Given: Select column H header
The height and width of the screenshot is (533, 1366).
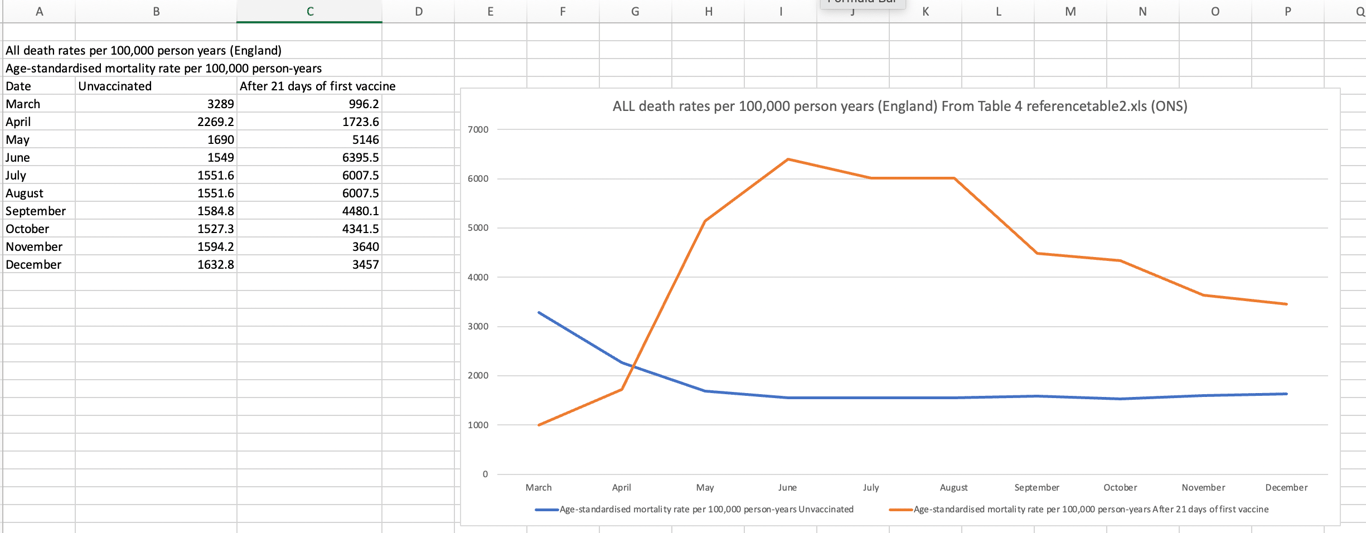Looking at the screenshot, I should click(x=708, y=11).
